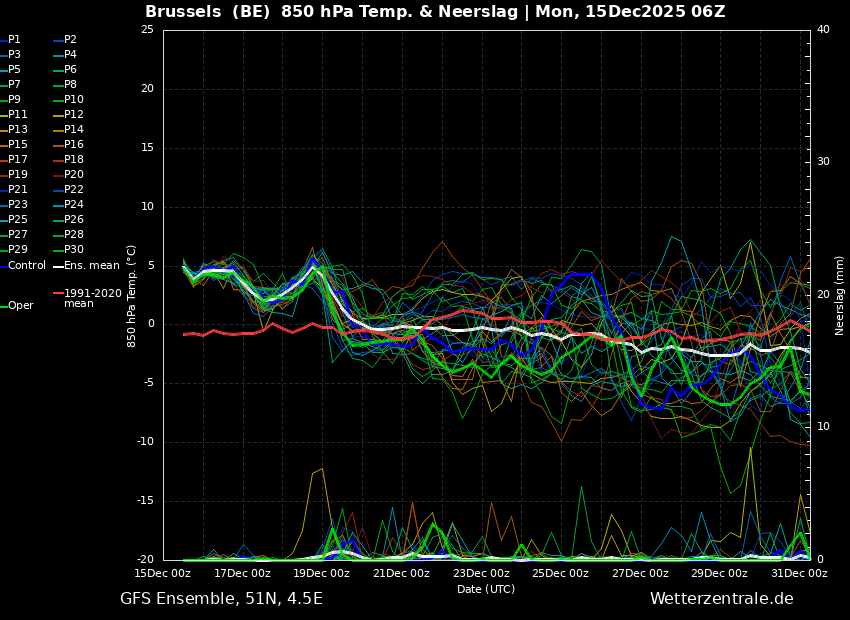Click the Neerslag (mm) axis title
The height and width of the screenshot is (620, 850).
click(839, 296)
